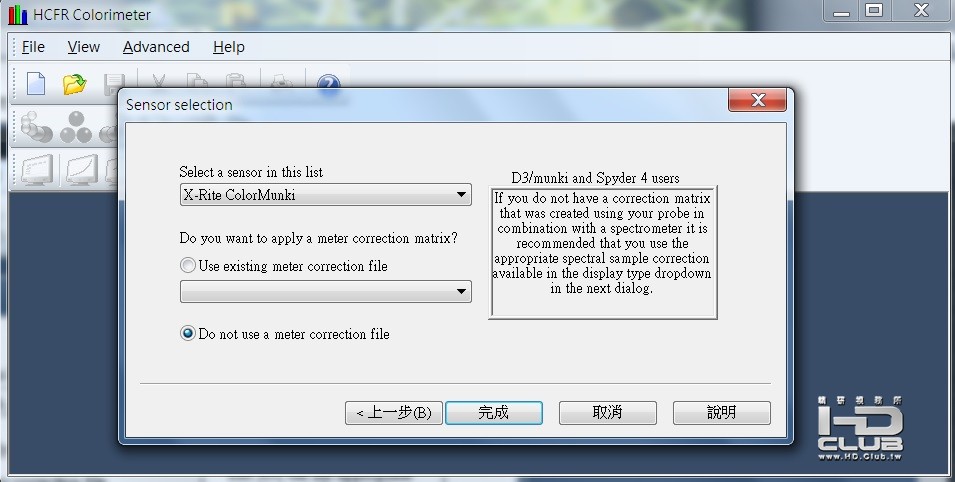Screen dimensions: 955x482
Task: Open the Help menu
Action: click(228, 47)
